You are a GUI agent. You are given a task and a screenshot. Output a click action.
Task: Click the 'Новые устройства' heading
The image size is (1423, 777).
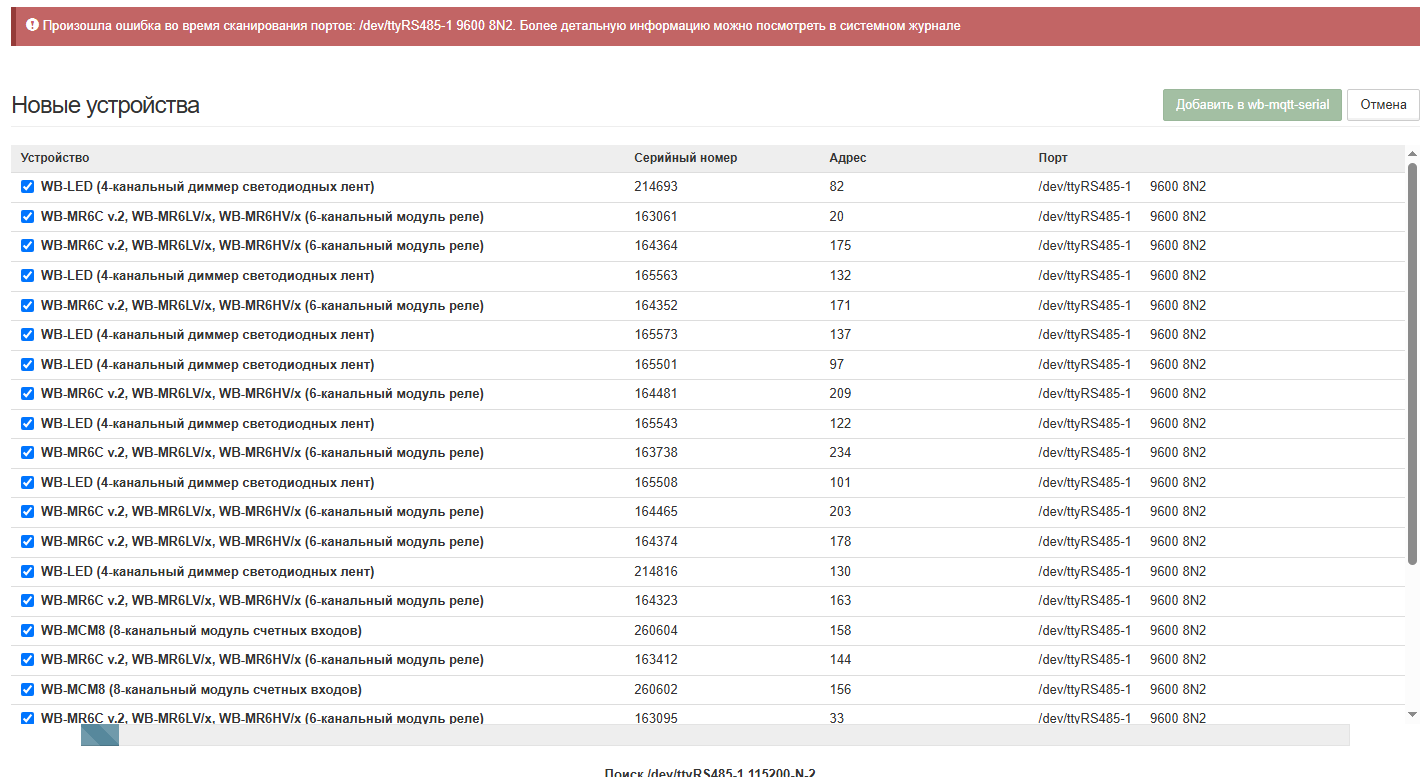105,105
